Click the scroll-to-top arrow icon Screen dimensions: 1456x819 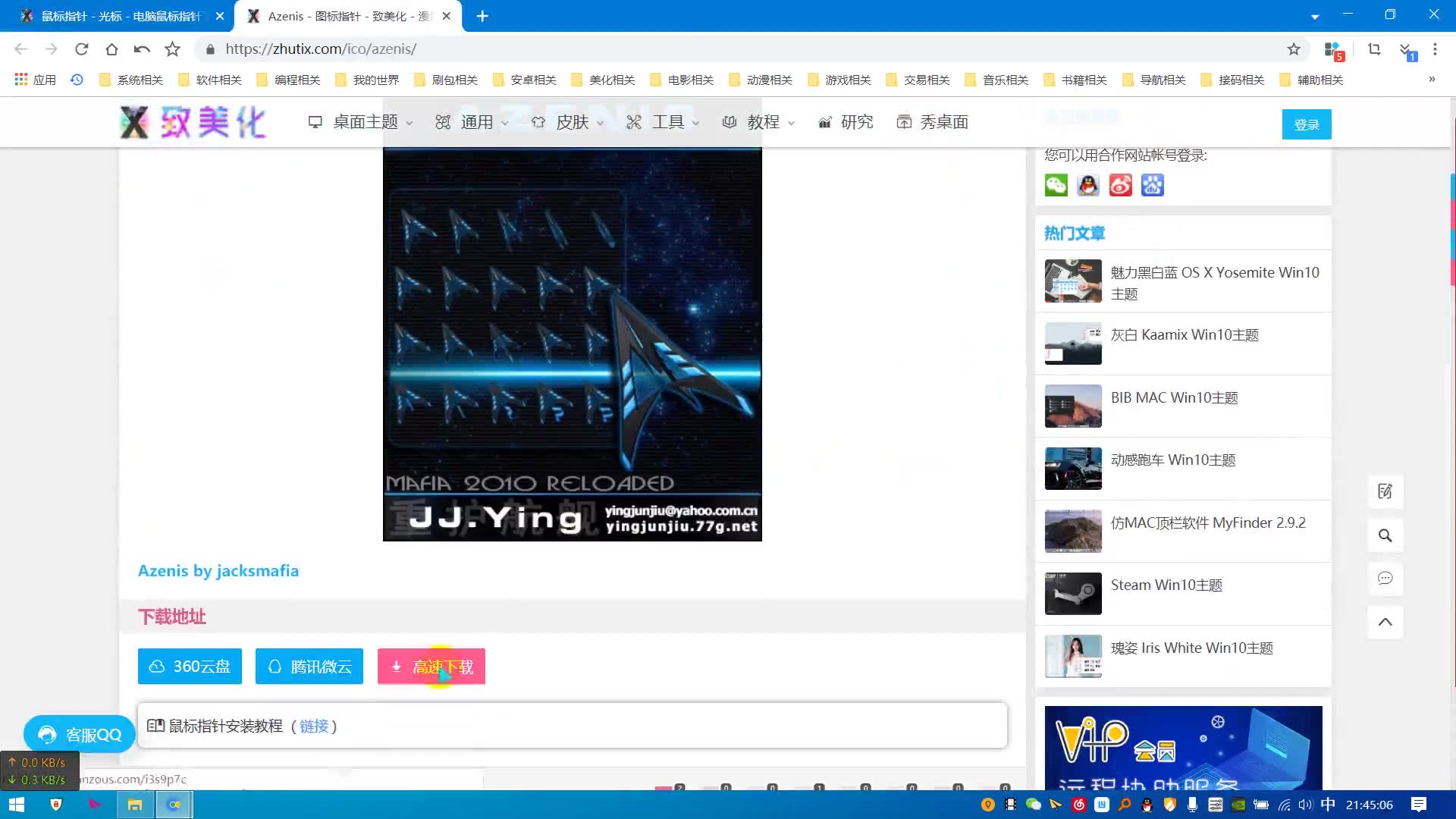coord(1385,622)
